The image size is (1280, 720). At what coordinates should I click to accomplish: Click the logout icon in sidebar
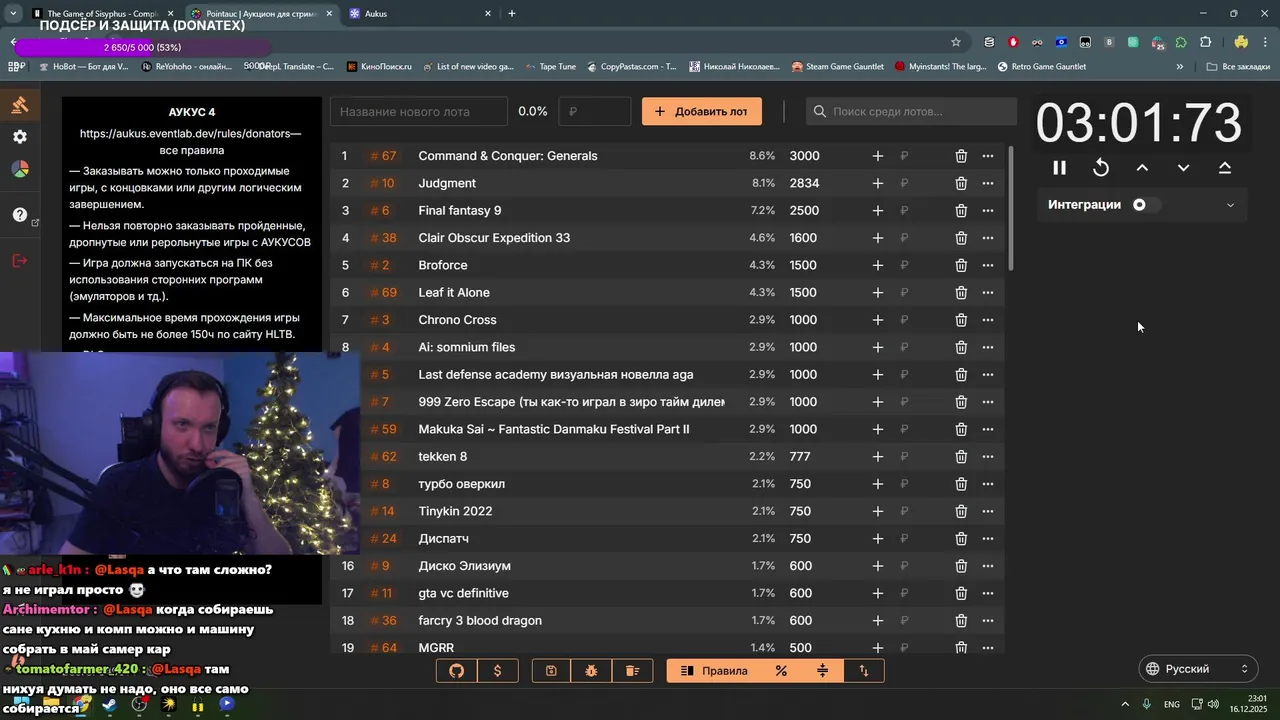tap(20, 260)
